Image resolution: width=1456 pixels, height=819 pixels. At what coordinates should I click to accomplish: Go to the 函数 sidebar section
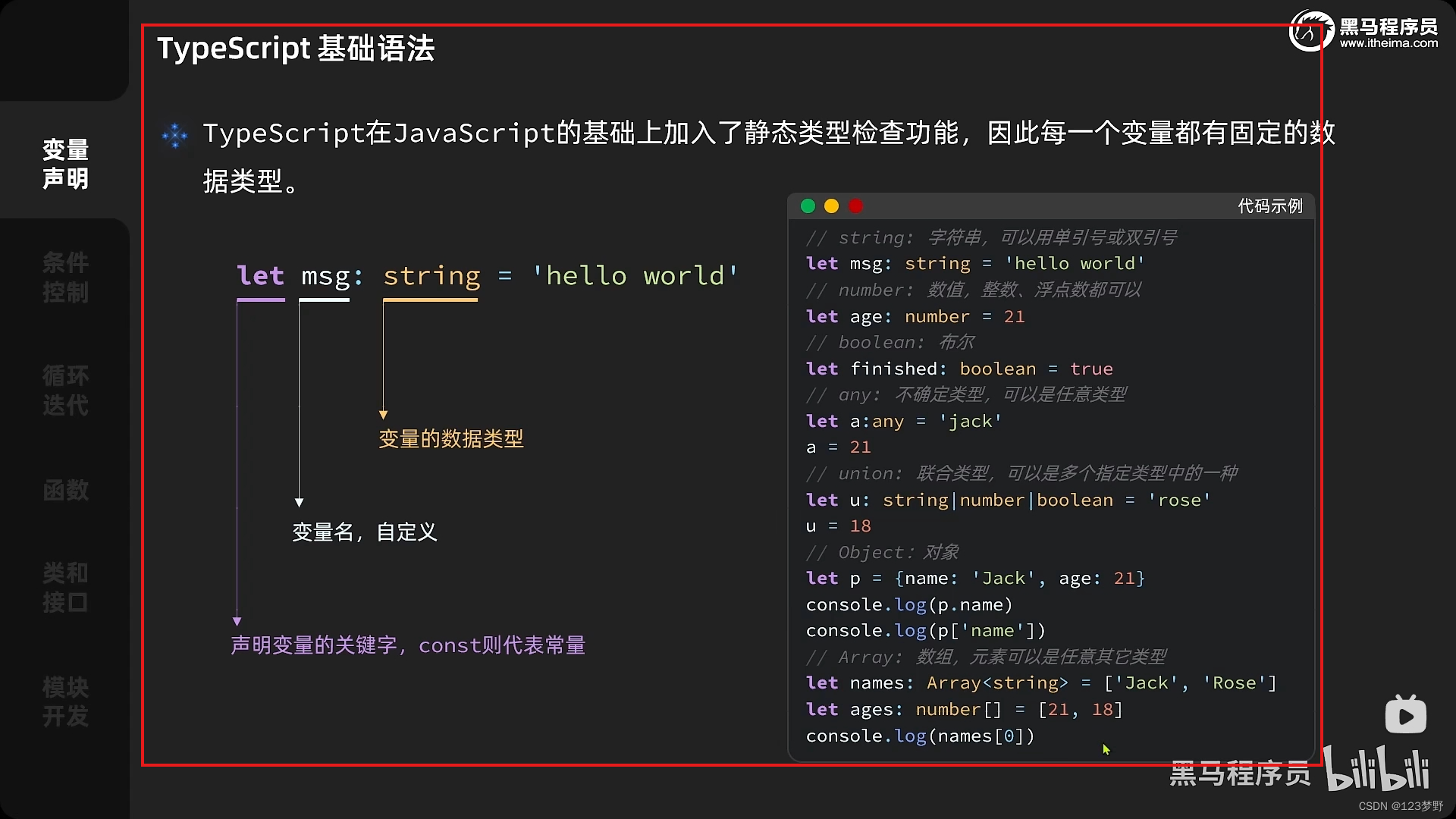click(65, 491)
